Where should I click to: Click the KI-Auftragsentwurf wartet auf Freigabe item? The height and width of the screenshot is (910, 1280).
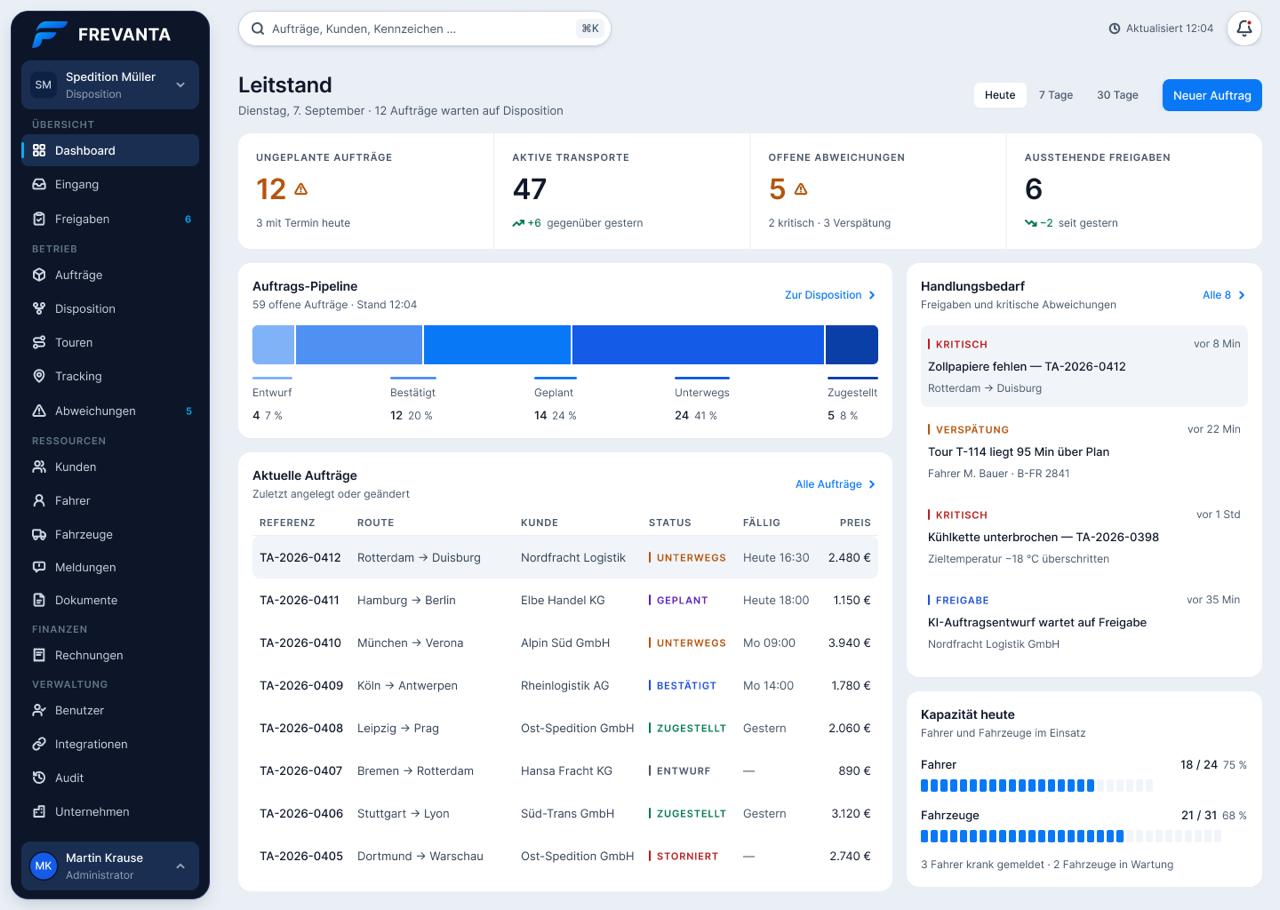click(1084, 622)
